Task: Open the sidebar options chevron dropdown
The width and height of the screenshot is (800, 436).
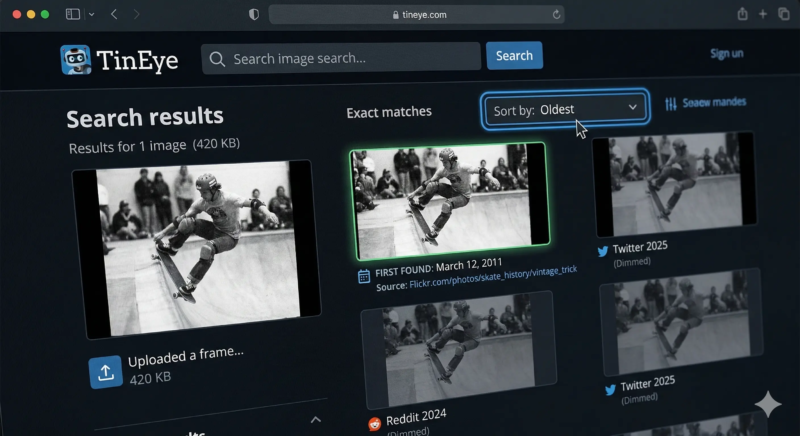Action: tap(91, 14)
